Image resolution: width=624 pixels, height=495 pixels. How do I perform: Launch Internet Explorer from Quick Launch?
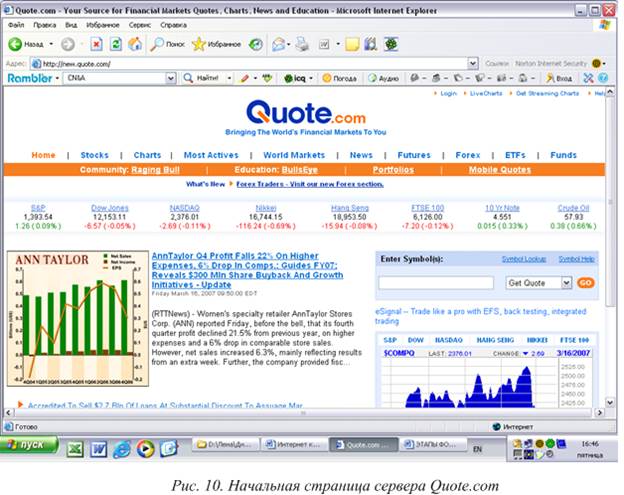(121, 449)
